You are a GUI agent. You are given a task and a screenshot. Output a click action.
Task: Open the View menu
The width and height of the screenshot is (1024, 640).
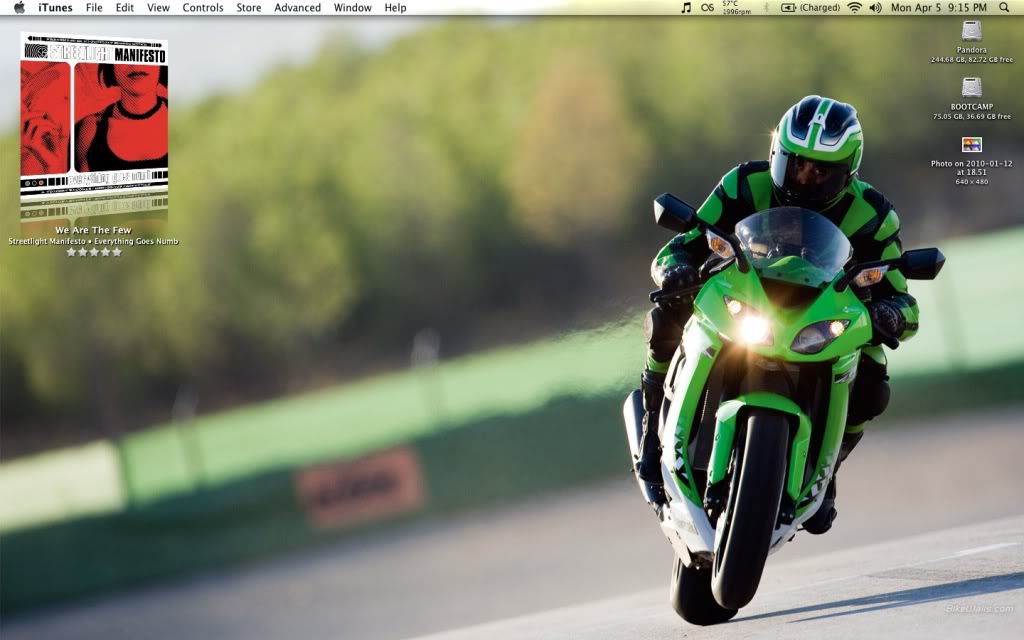tap(158, 8)
